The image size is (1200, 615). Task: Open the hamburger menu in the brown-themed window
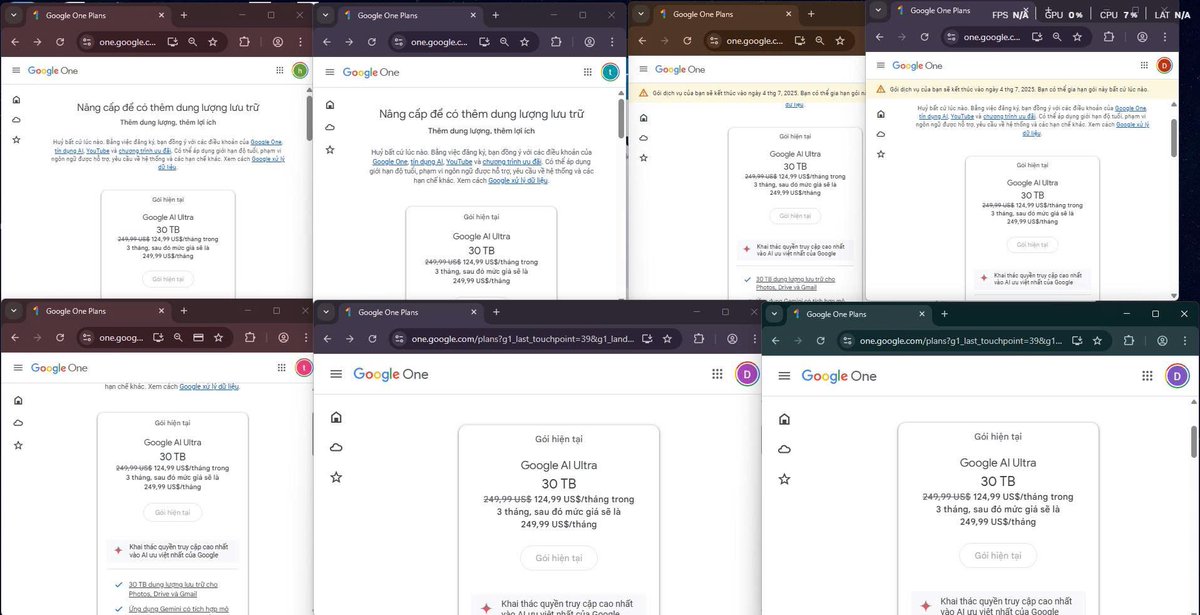[644, 69]
